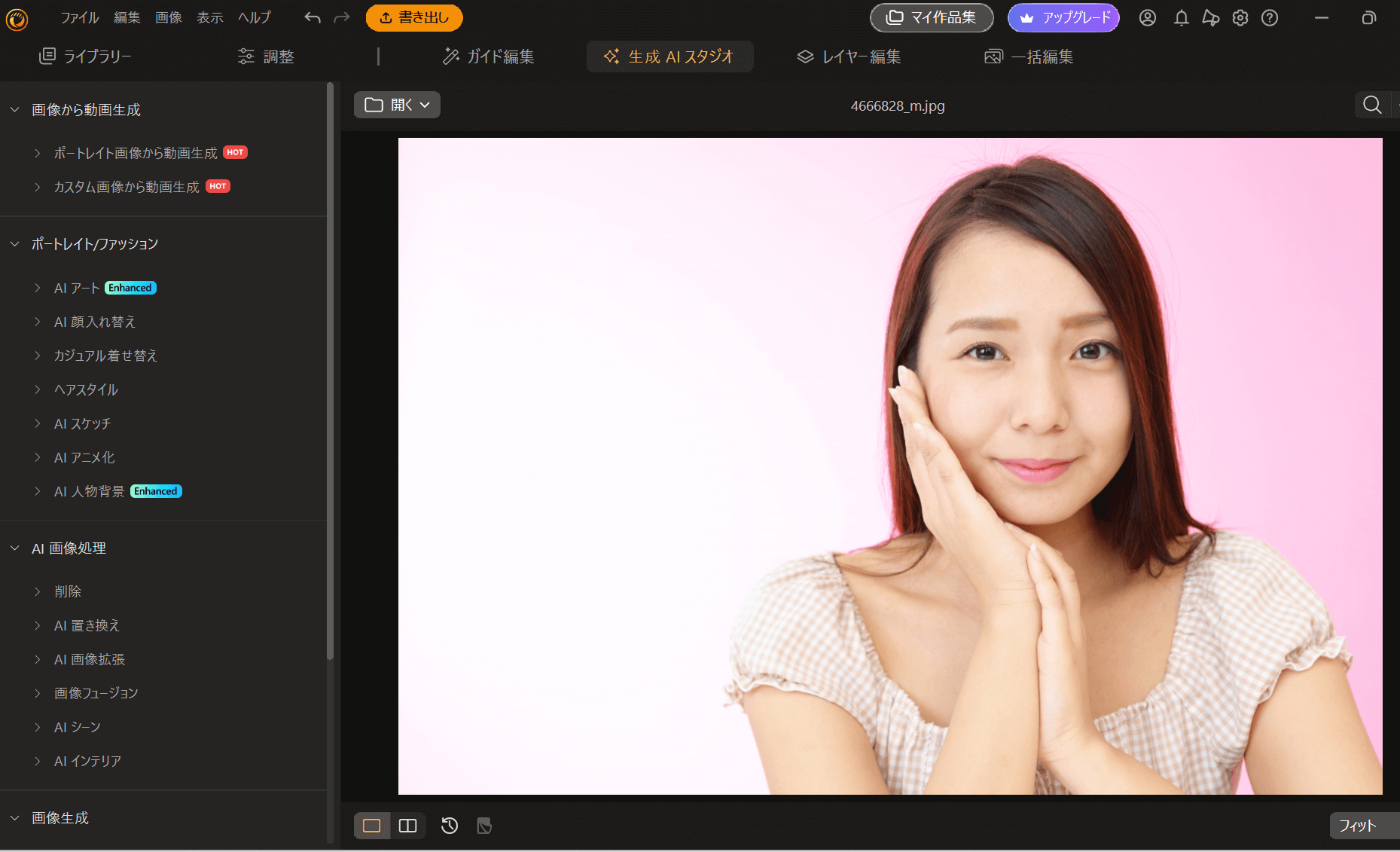Screen dimensions: 1400x852
Task: Open the ライブラリー panel
Action: (x=85, y=56)
